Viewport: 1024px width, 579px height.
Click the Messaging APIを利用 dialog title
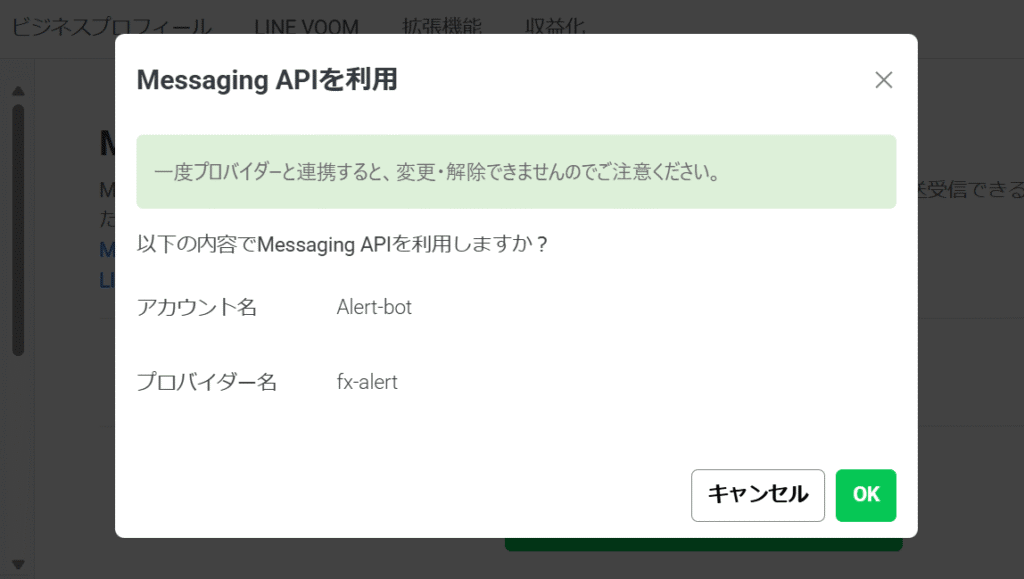pos(266,80)
